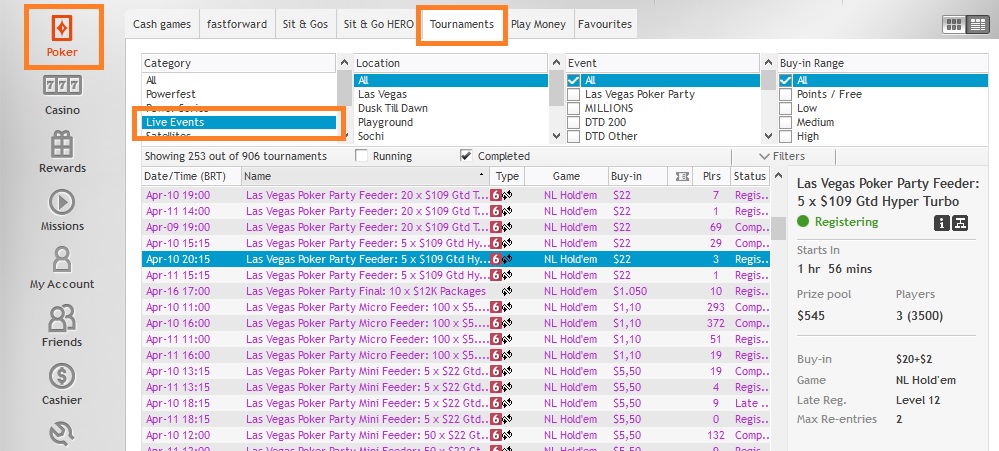Switch lobby to detailed list view
This screenshot has height=451, width=999.
pos(977,25)
